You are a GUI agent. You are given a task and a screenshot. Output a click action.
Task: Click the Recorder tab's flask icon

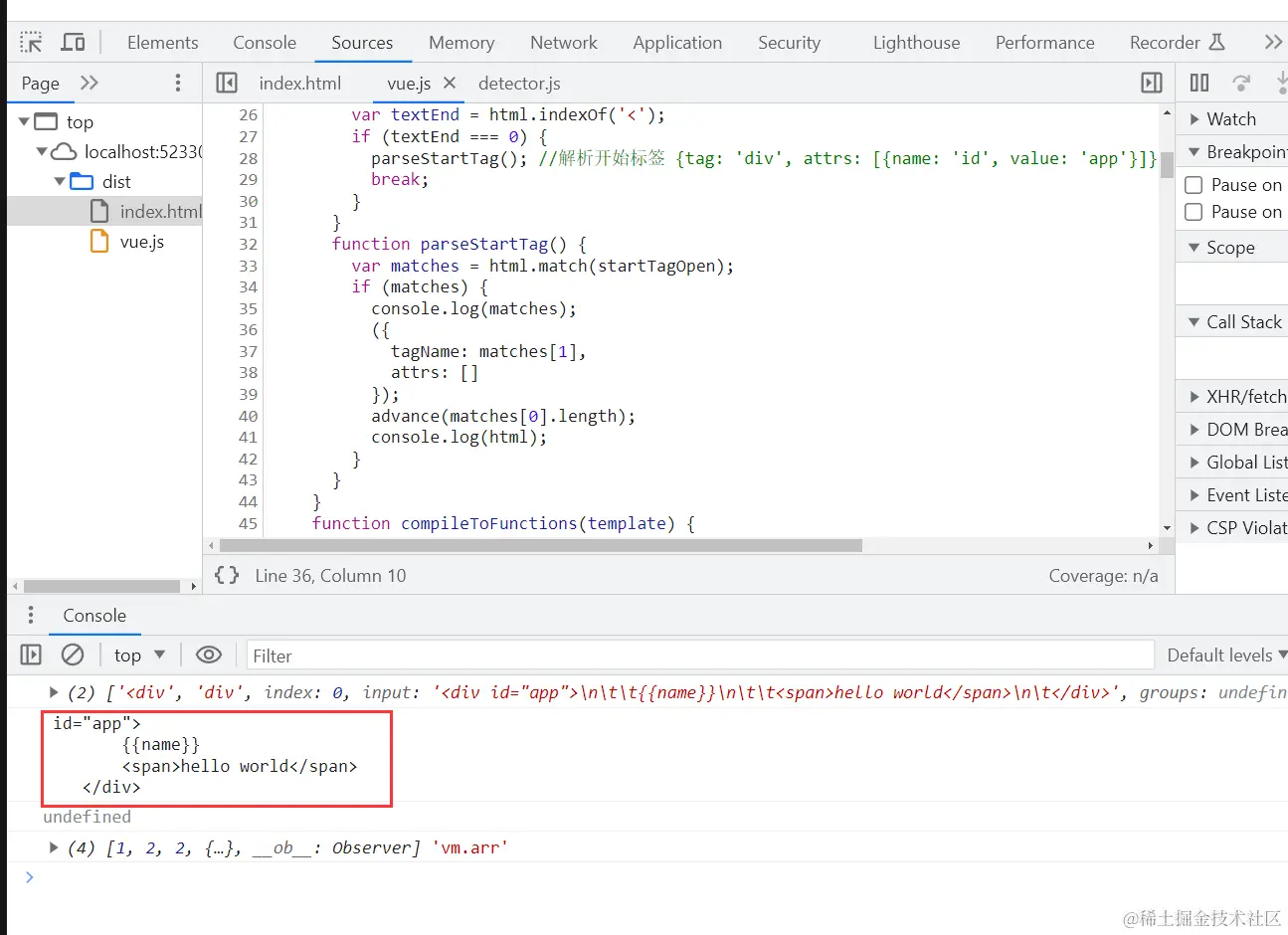[1216, 42]
